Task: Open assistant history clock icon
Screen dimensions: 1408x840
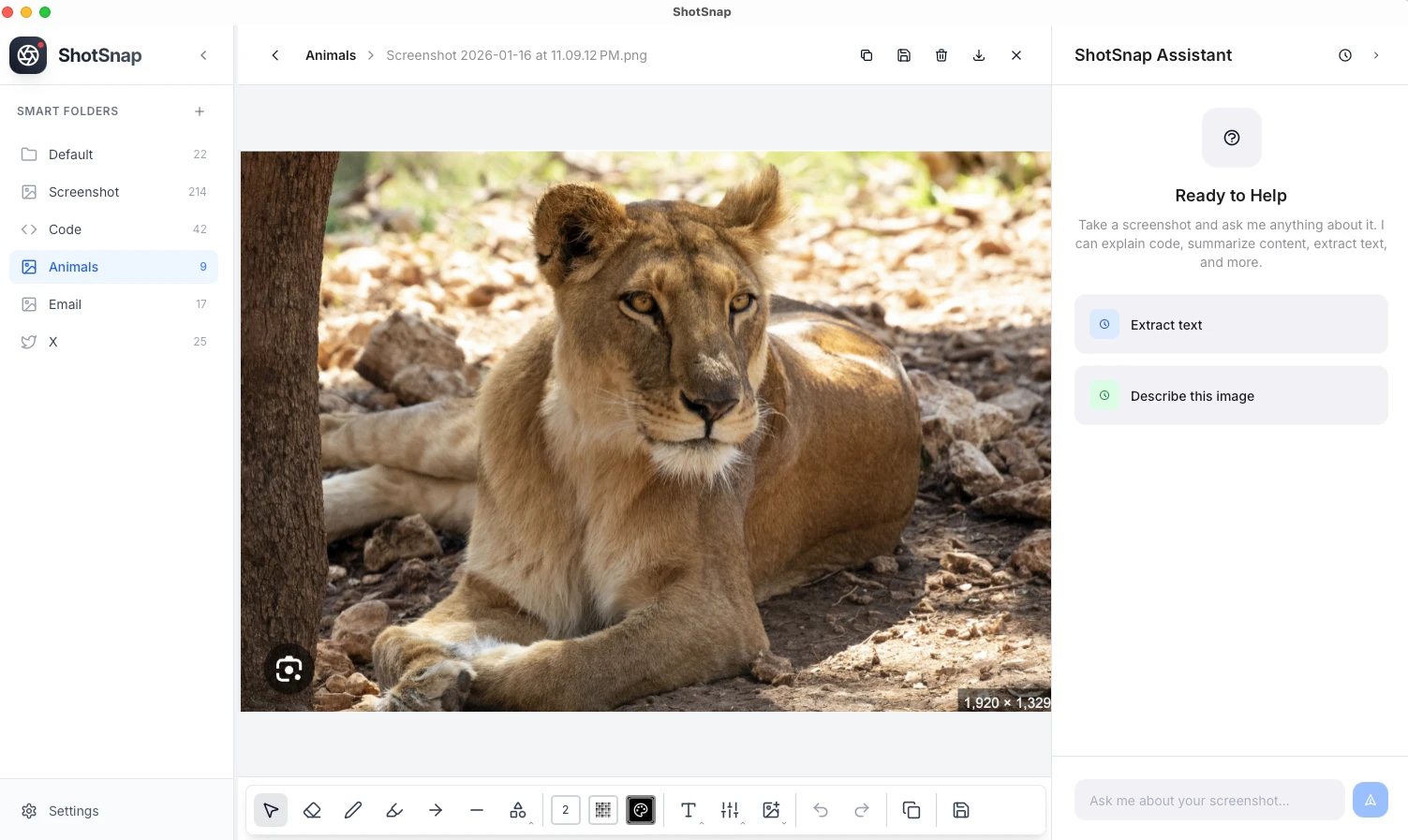Action: point(1345,55)
